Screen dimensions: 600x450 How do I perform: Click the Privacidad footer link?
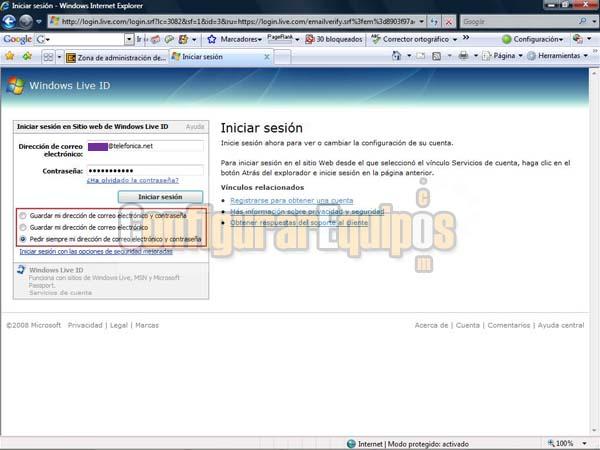(x=85, y=325)
